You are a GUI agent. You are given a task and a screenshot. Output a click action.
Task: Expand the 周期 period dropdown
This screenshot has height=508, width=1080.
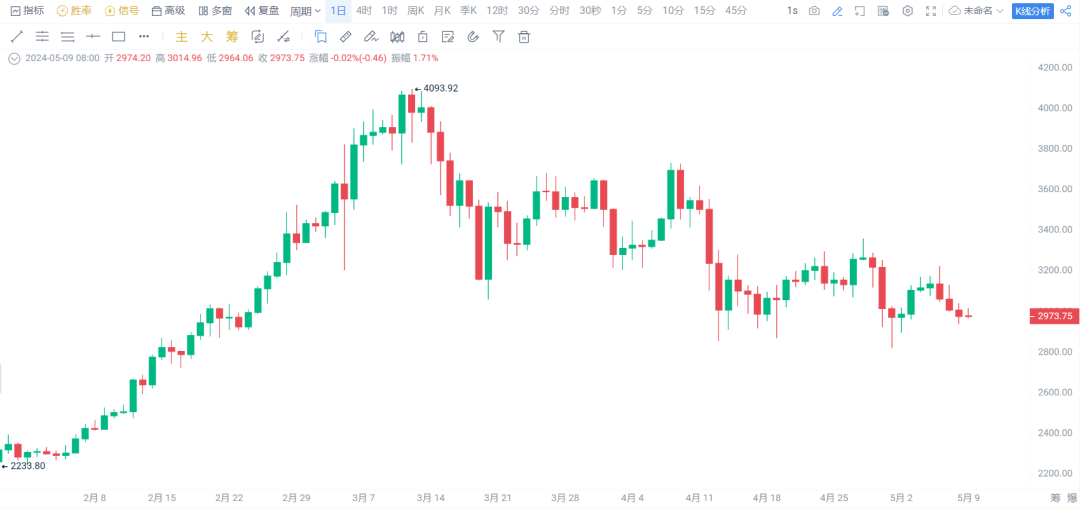[x=305, y=11]
